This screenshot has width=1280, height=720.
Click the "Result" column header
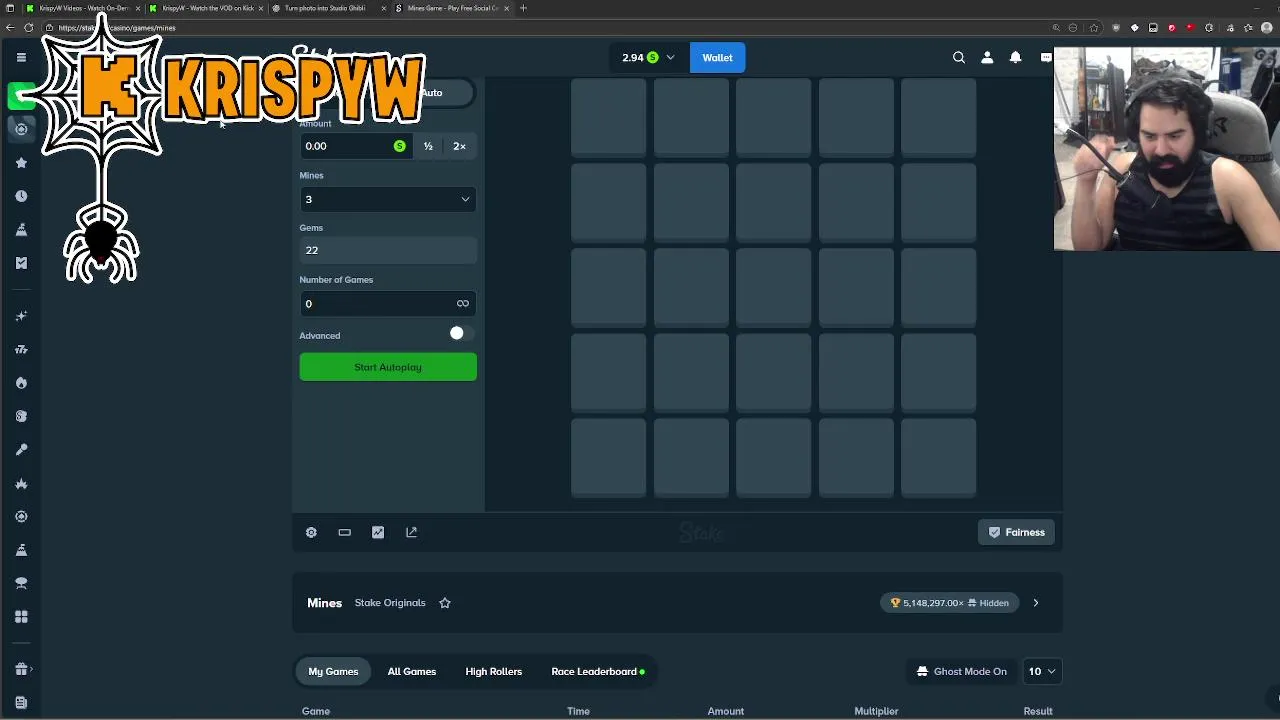coord(1038,711)
